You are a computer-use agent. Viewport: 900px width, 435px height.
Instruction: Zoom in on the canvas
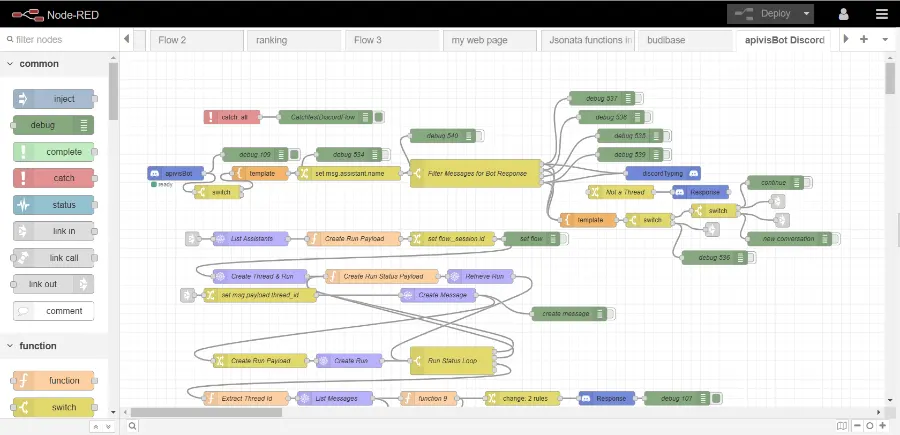tap(883, 426)
